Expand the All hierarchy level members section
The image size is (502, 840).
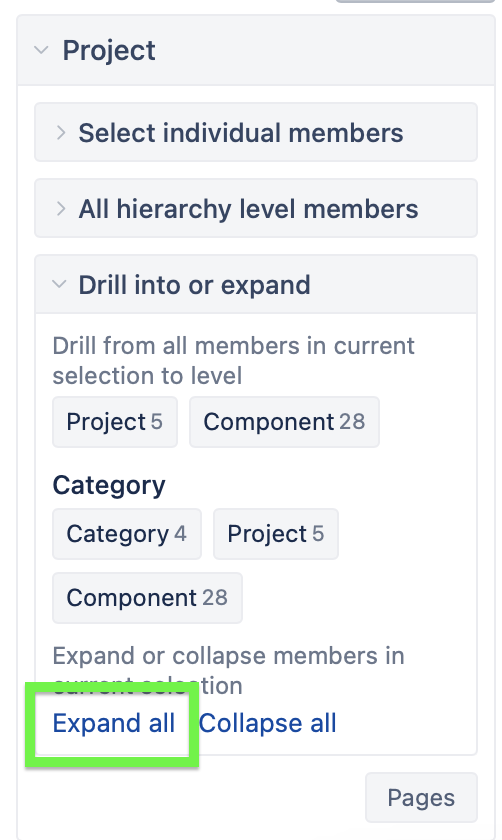pos(256,208)
